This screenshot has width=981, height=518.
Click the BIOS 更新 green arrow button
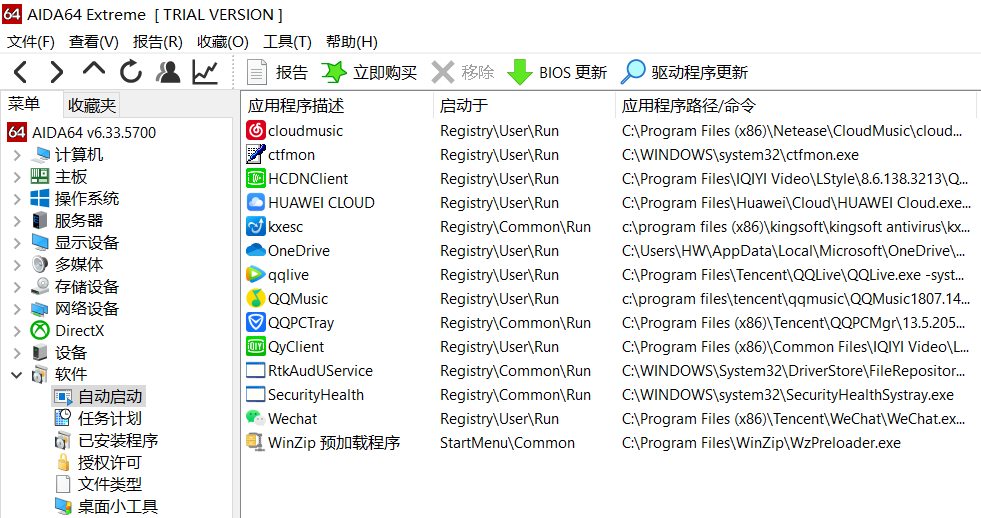tap(557, 72)
